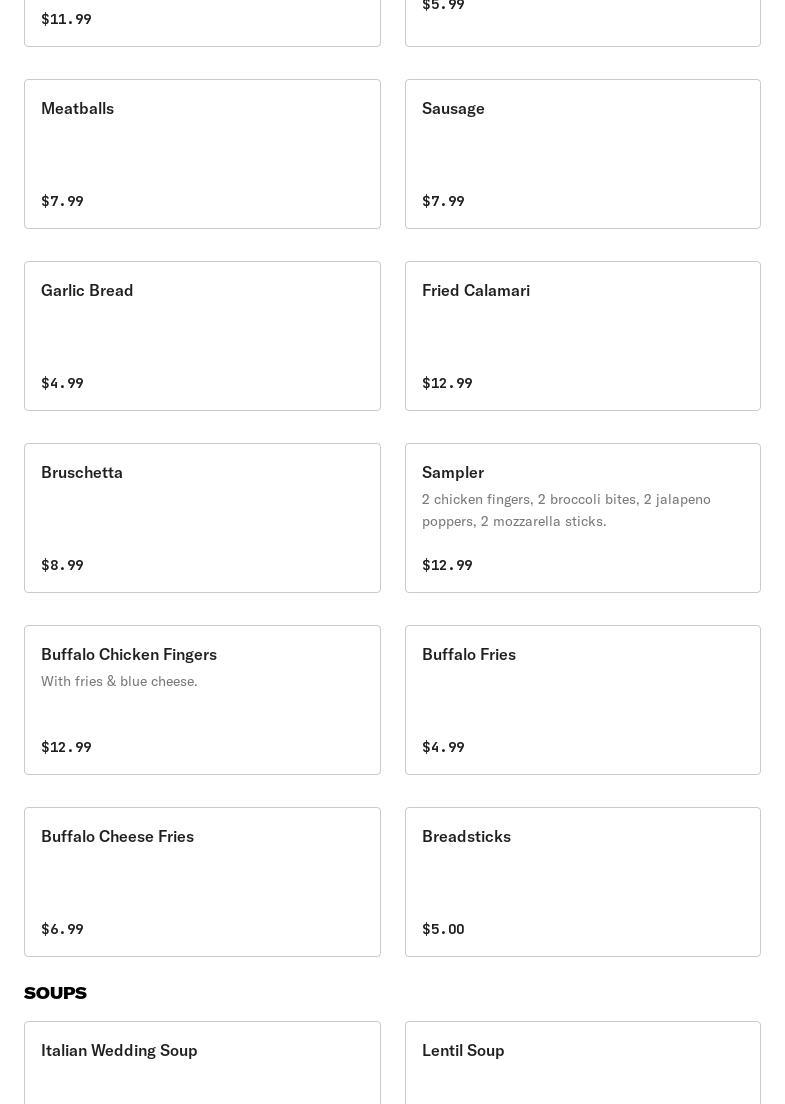Click the $11.99 item card at top
Screen dimensions: 785x1104
(x=202, y=23)
